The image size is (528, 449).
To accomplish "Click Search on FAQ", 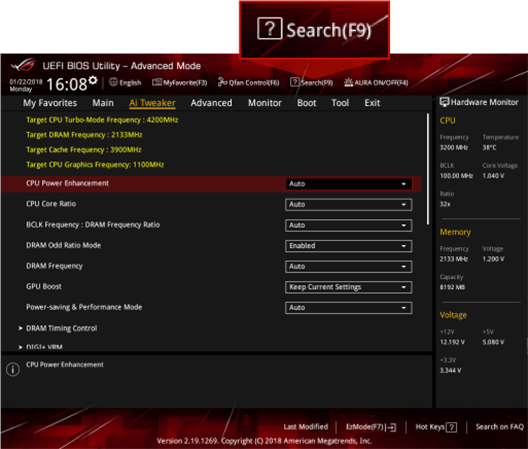I will (500, 427).
